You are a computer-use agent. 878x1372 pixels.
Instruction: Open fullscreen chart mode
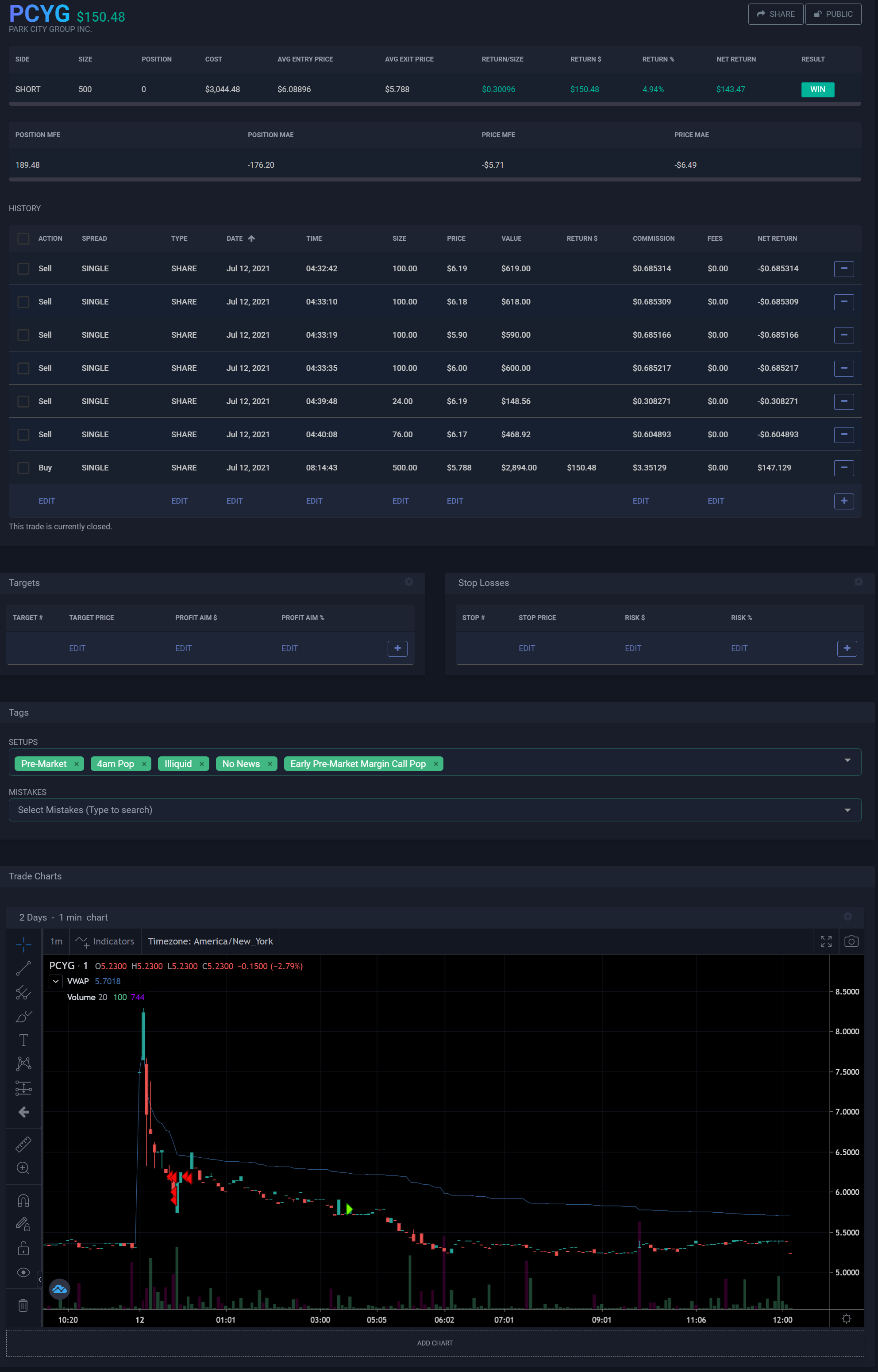[825, 941]
